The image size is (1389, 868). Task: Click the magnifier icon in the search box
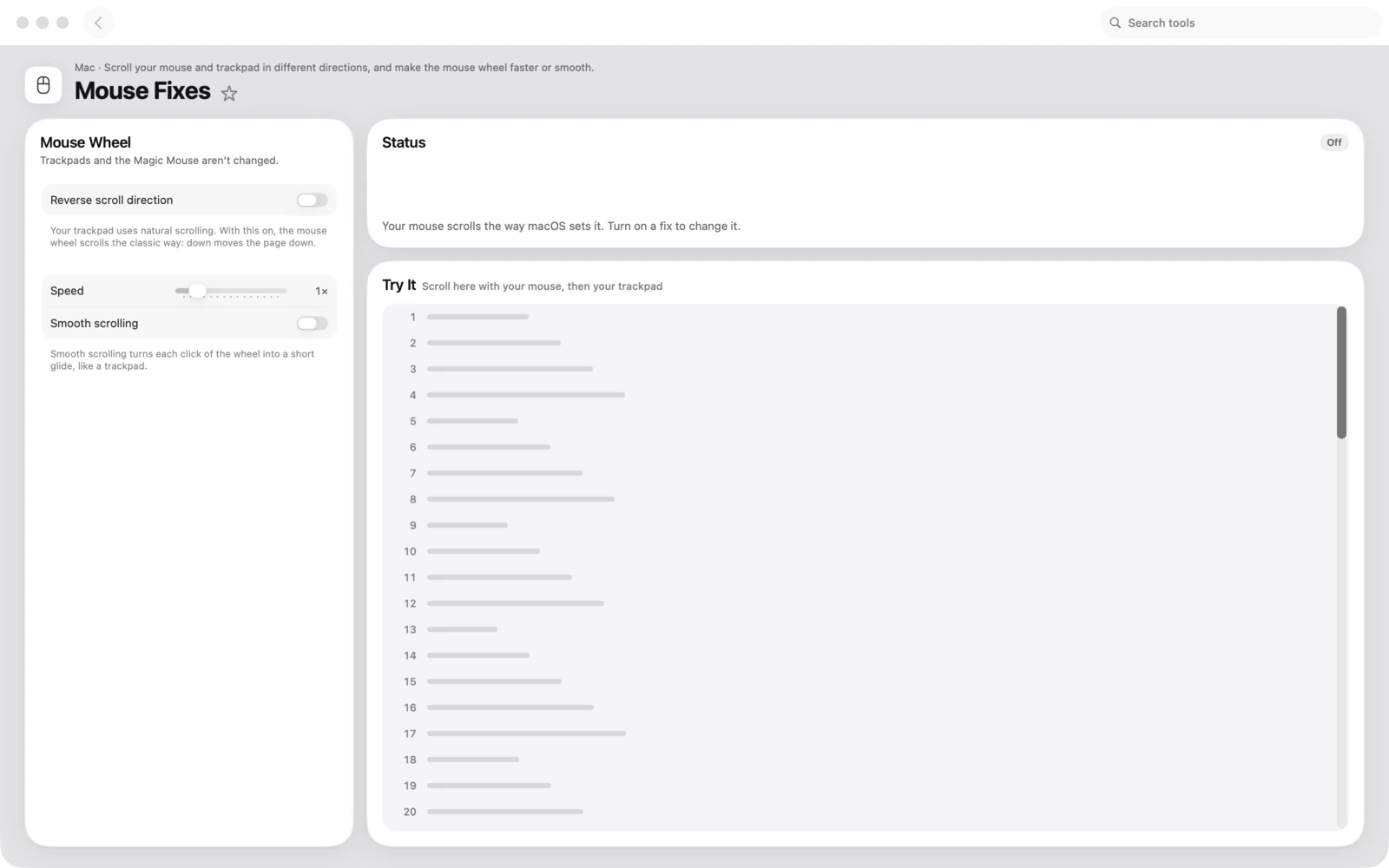(x=1115, y=23)
